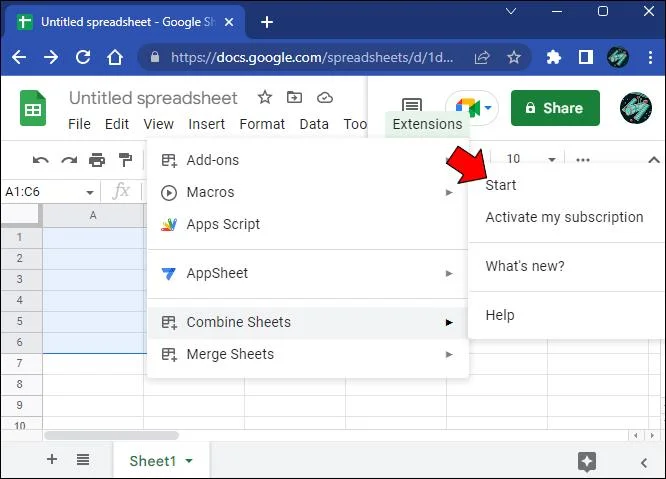Click the Explore star icon
The height and width of the screenshot is (479, 666).
point(587,462)
